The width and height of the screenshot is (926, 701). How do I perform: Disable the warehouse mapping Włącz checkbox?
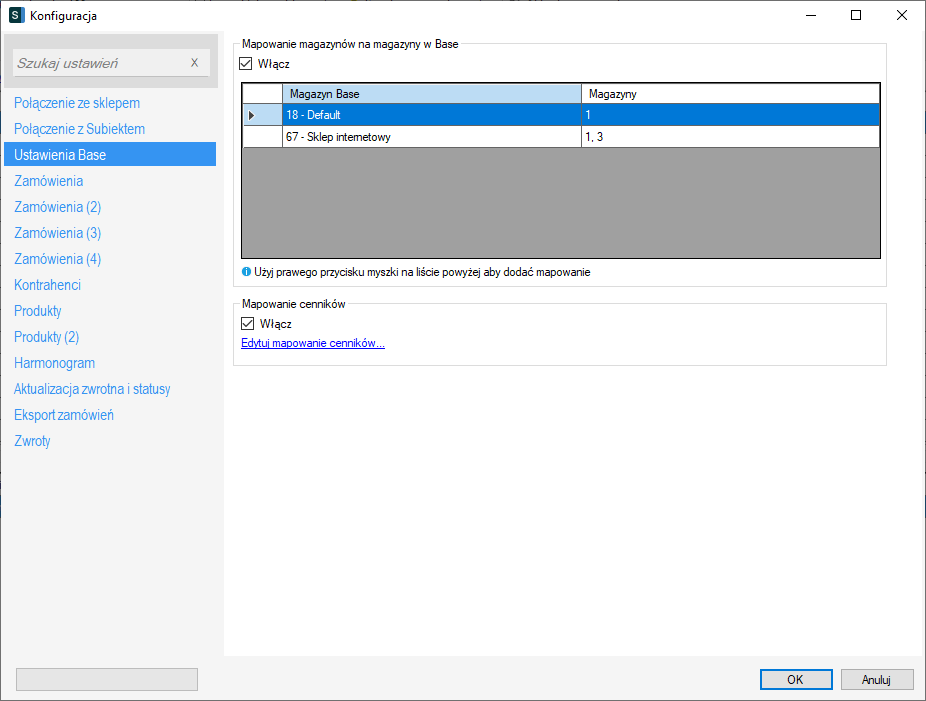[x=248, y=64]
